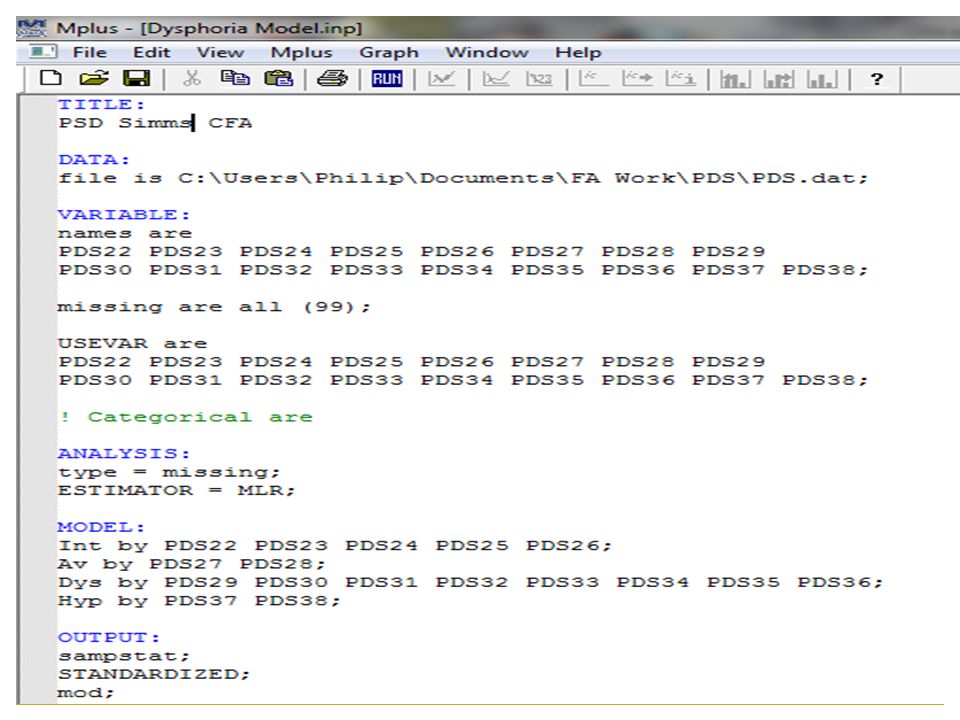Click the 'type = missing;' line
This screenshot has height=720, width=960.
(x=169, y=472)
